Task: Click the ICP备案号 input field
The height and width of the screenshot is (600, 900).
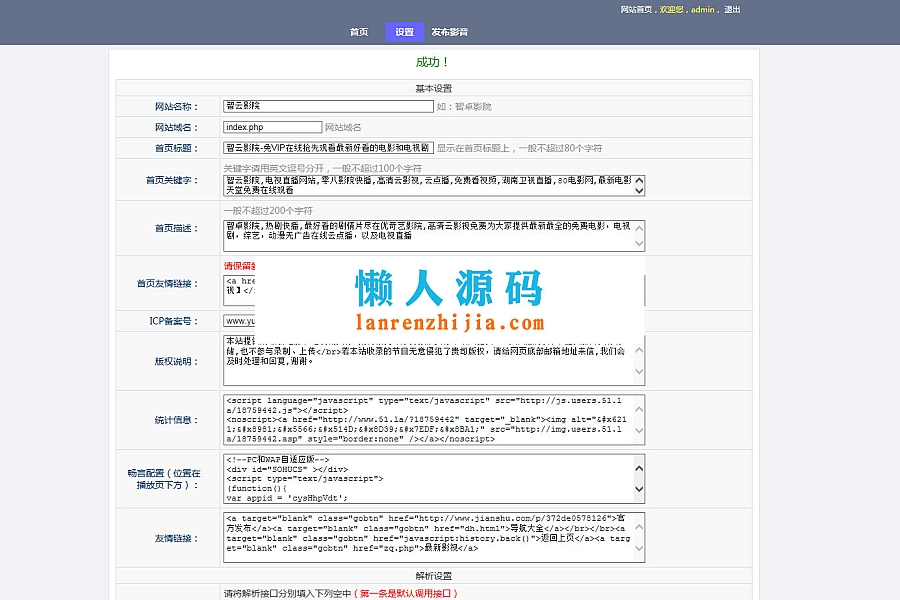Action: coord(239,321)
